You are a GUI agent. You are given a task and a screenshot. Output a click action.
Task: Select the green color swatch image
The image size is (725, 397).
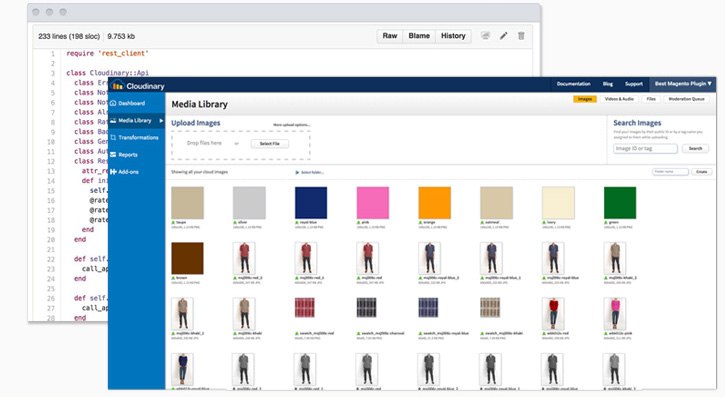tap(620, 203)
